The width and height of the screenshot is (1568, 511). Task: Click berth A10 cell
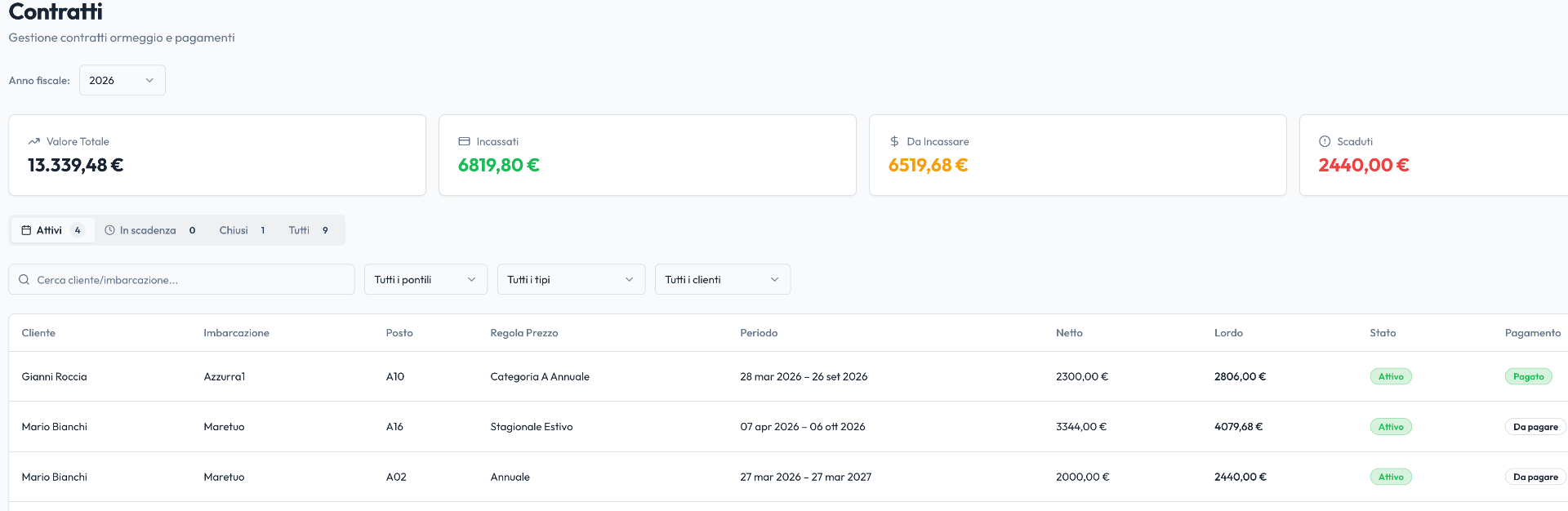click(x=395, y=376)
